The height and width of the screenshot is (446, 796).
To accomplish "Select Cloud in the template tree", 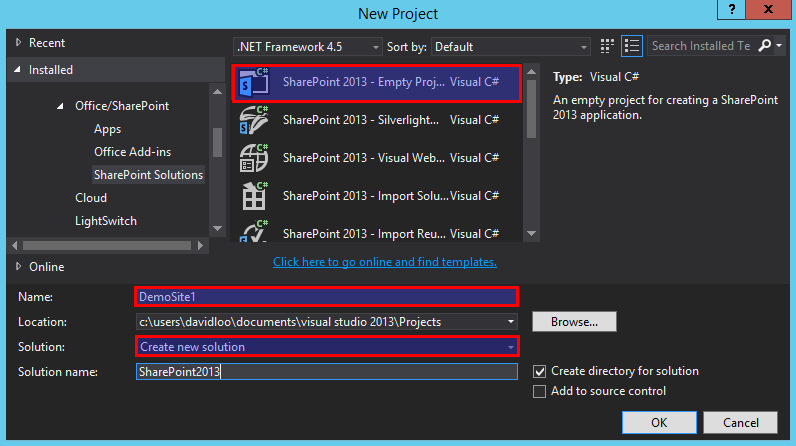I will pos(91,198).
